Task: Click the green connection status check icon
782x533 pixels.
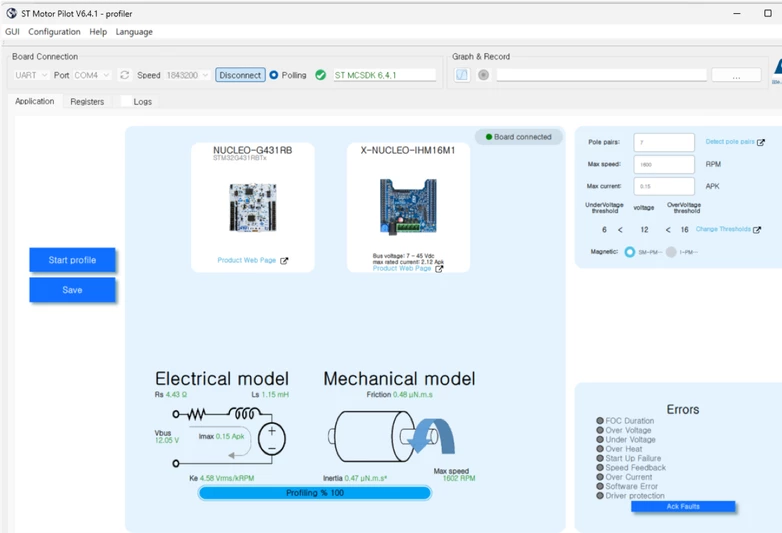Action: pos(321,75)
